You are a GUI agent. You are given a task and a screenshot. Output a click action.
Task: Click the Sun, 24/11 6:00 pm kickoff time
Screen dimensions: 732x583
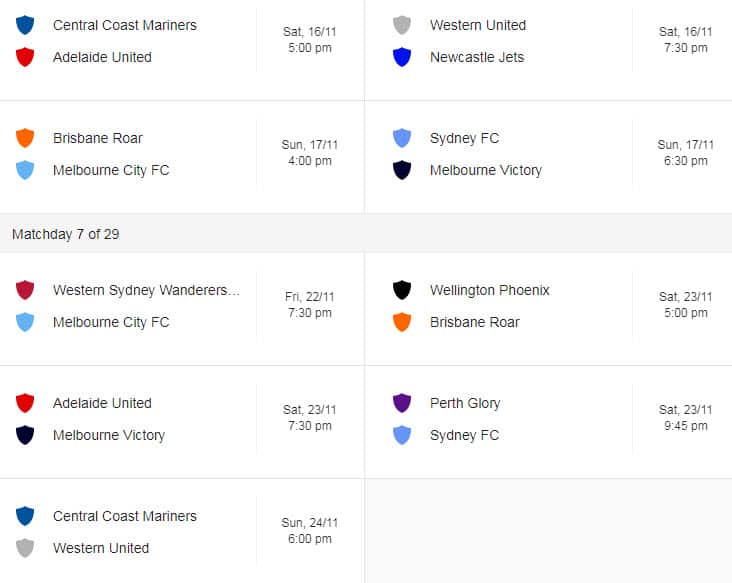click(309, 531)
